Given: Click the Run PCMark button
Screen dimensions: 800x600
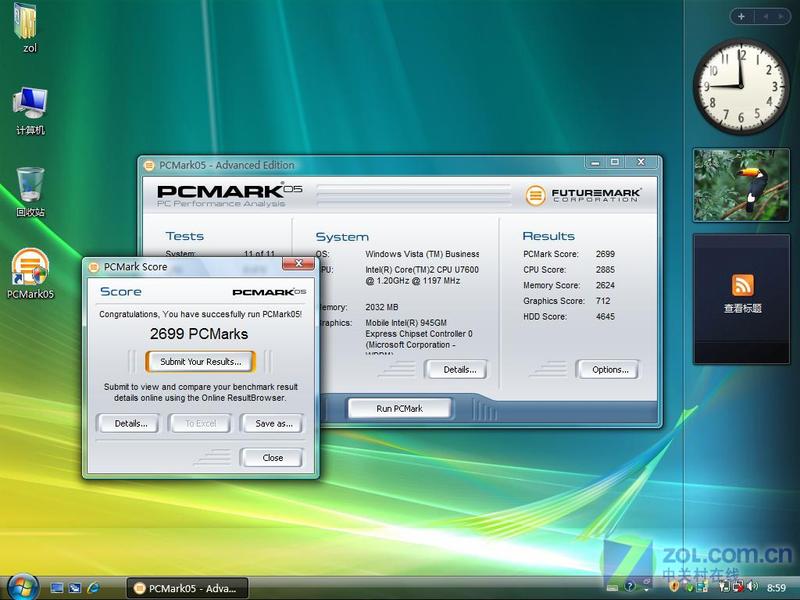Looking at the screenshot, I should [x=399, y=409].
